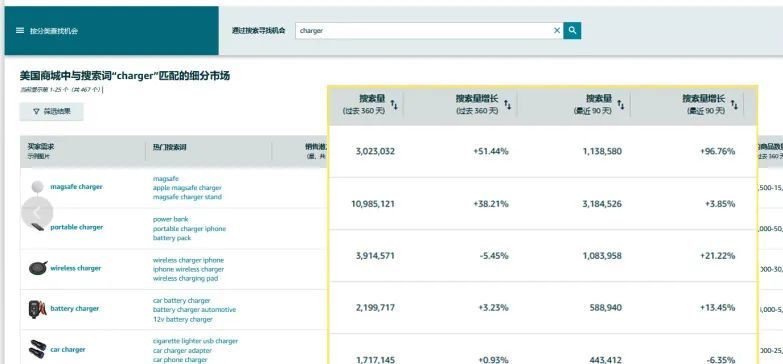The height and width of the screenshot is (364, 783).
Task: Open the car charger niche
Action: (x=67, y=350)
